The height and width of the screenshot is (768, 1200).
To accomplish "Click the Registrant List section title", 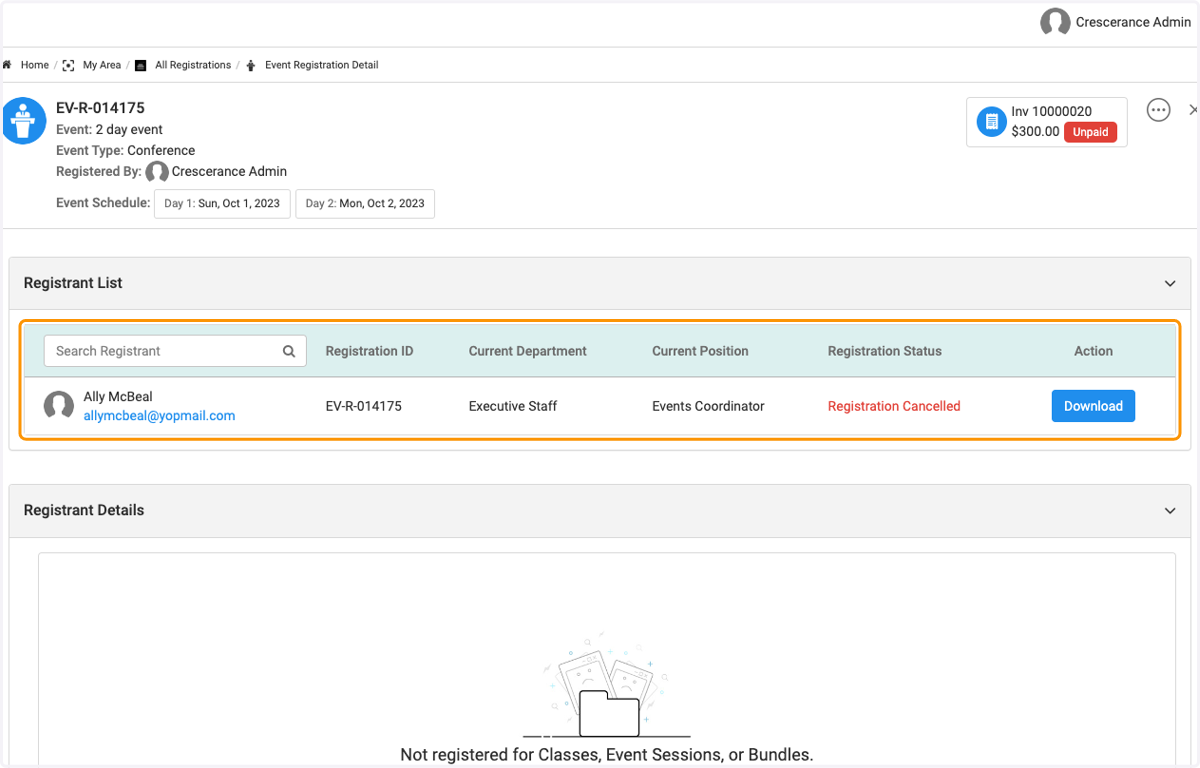I will click(73, 283).
